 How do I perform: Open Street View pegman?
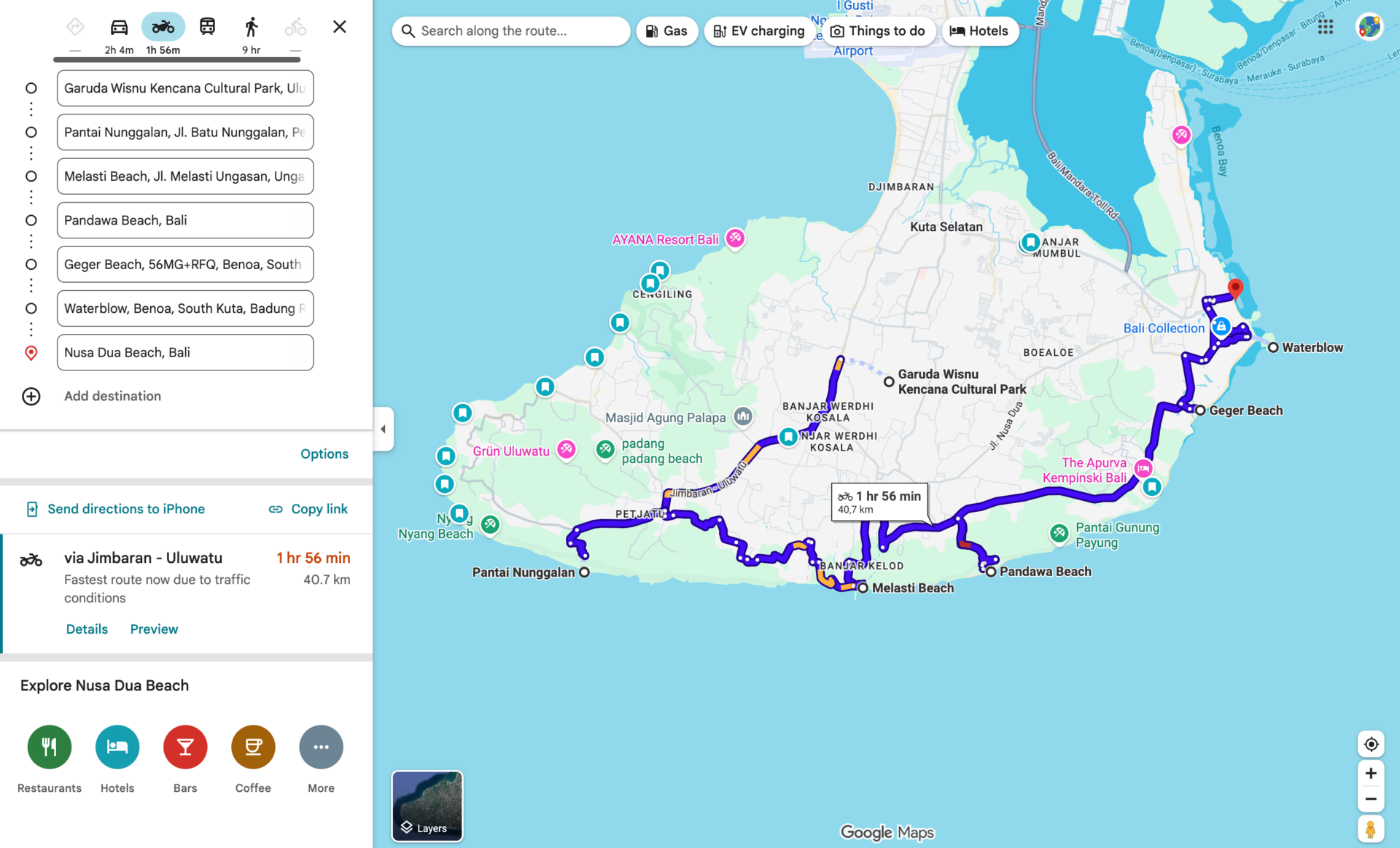1371,829
